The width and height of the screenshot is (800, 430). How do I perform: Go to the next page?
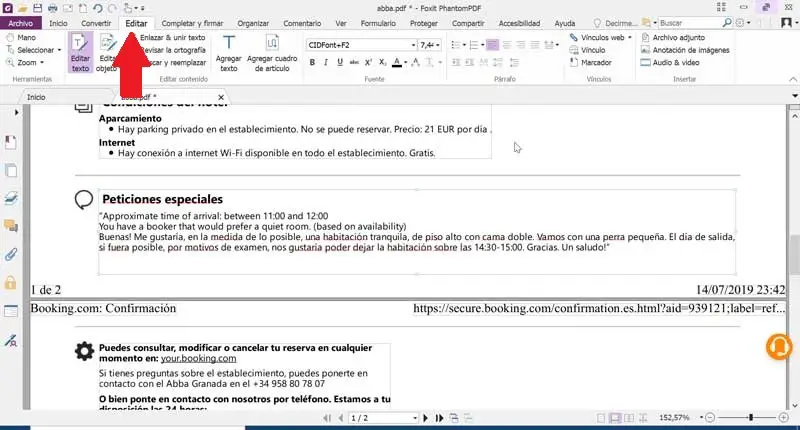pos(426,418)
